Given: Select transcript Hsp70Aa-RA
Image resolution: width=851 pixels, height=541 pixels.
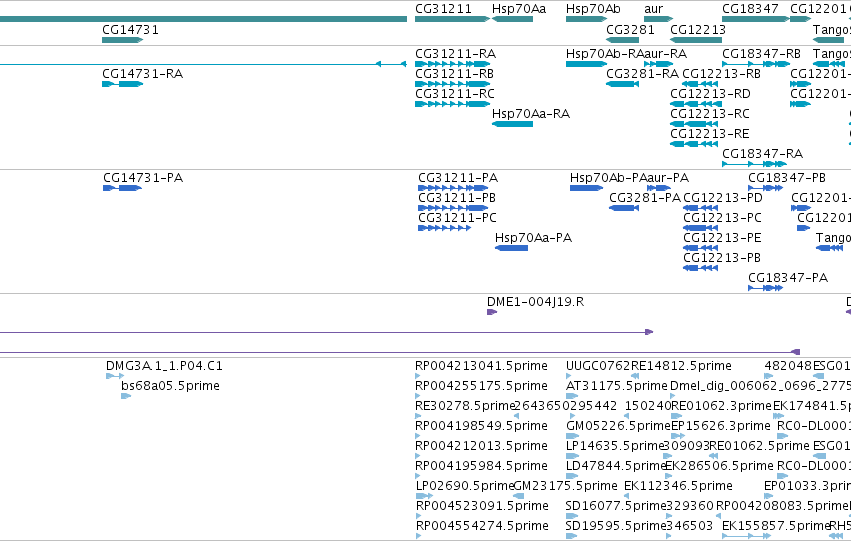Looking at the screenshot, I should point(512,124).
